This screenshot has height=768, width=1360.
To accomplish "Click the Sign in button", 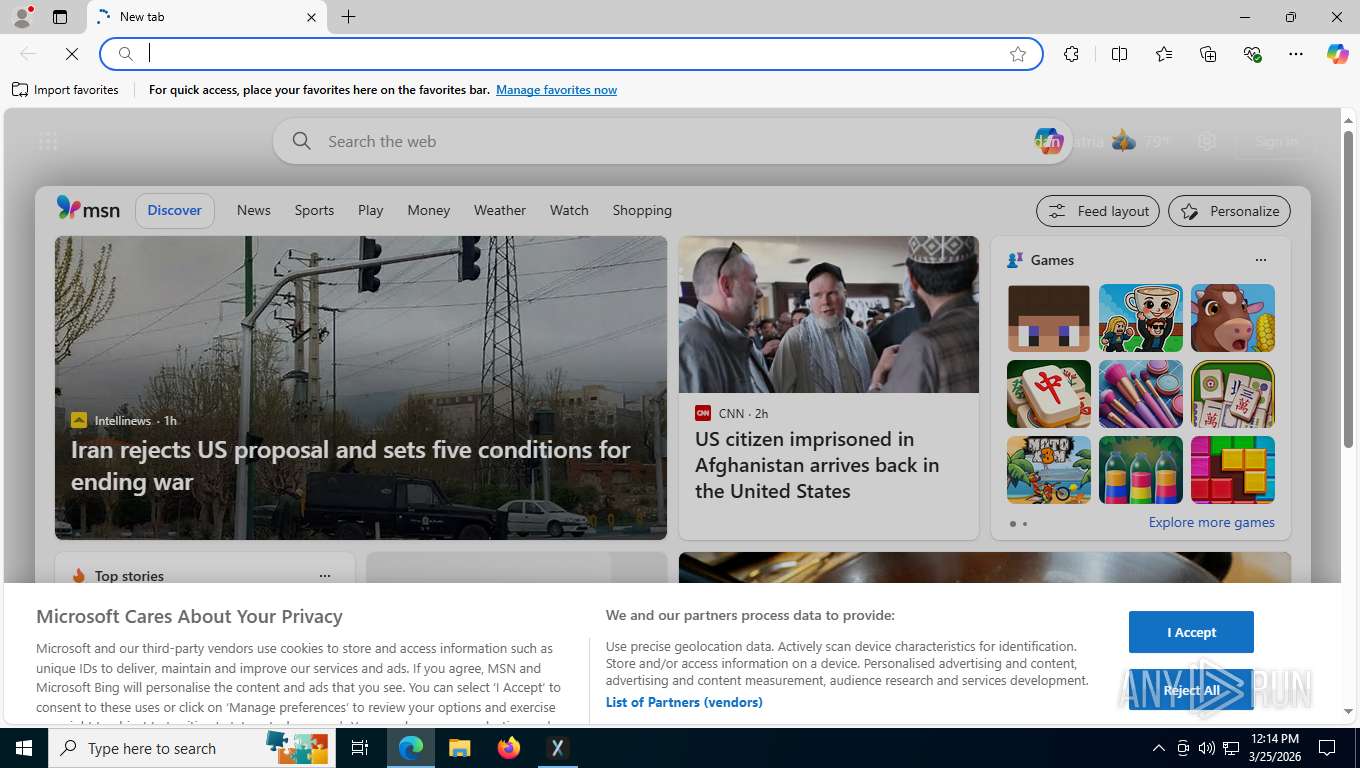I will click(1277, 141).
